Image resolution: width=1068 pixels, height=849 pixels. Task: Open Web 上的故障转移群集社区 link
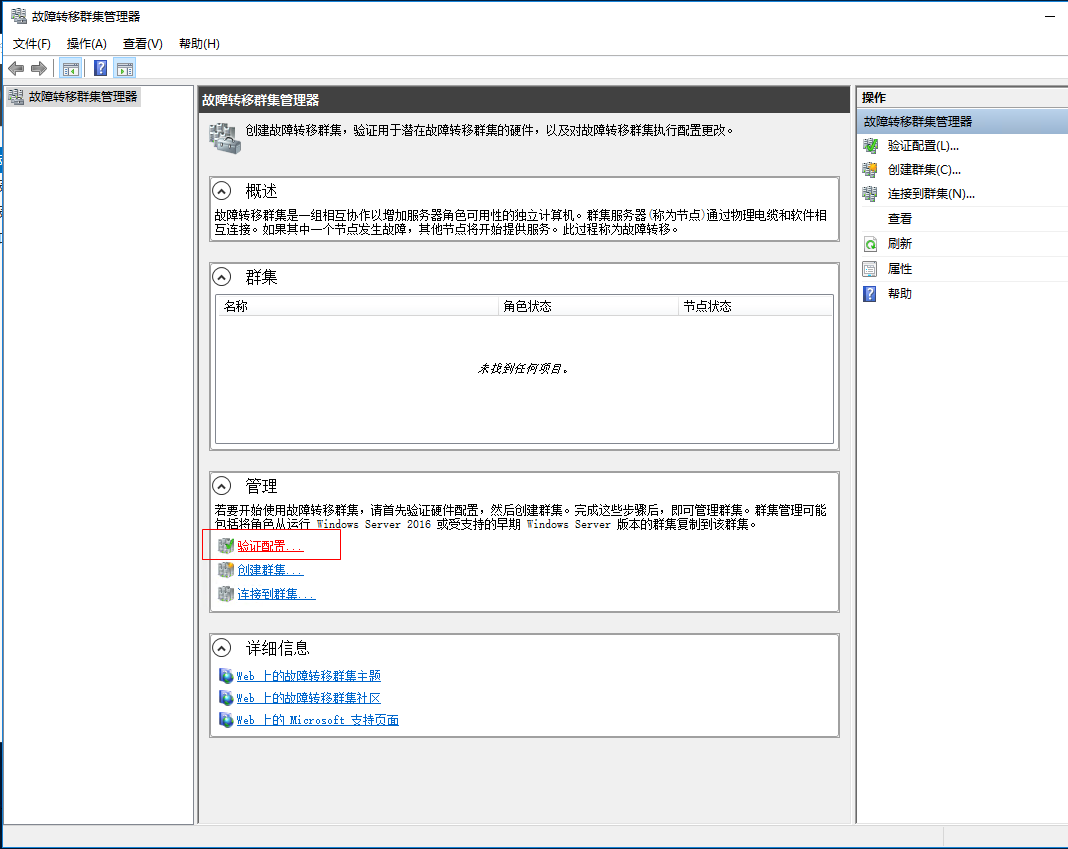[309, 698]
